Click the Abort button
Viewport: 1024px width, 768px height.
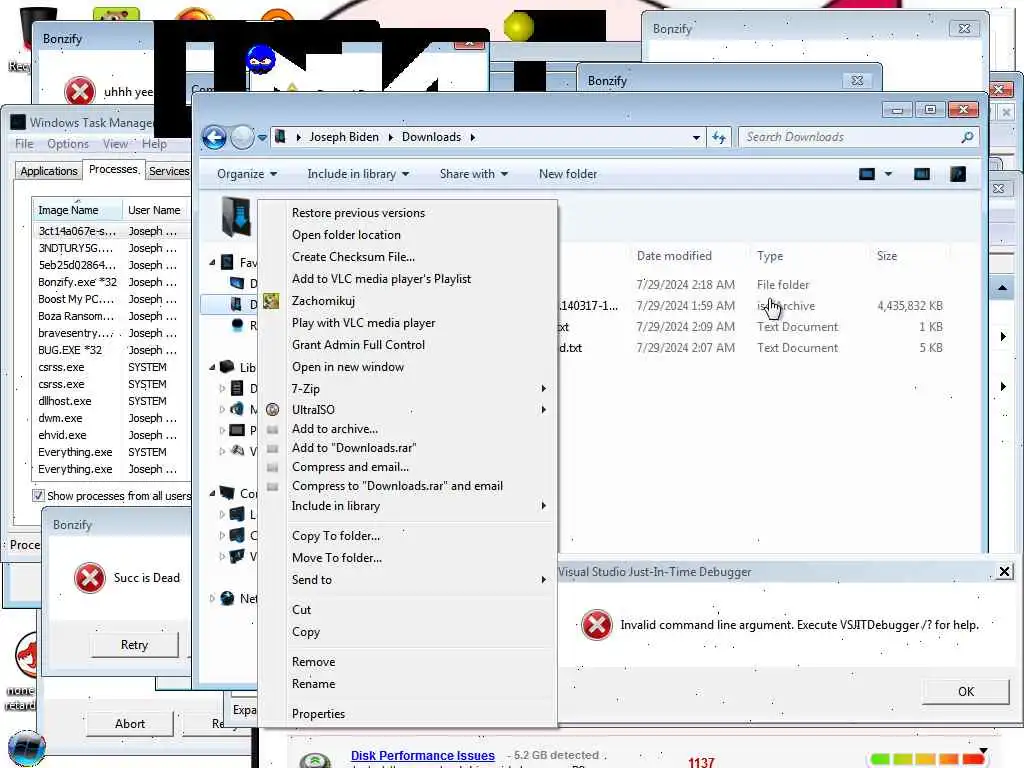coord(130,724)
